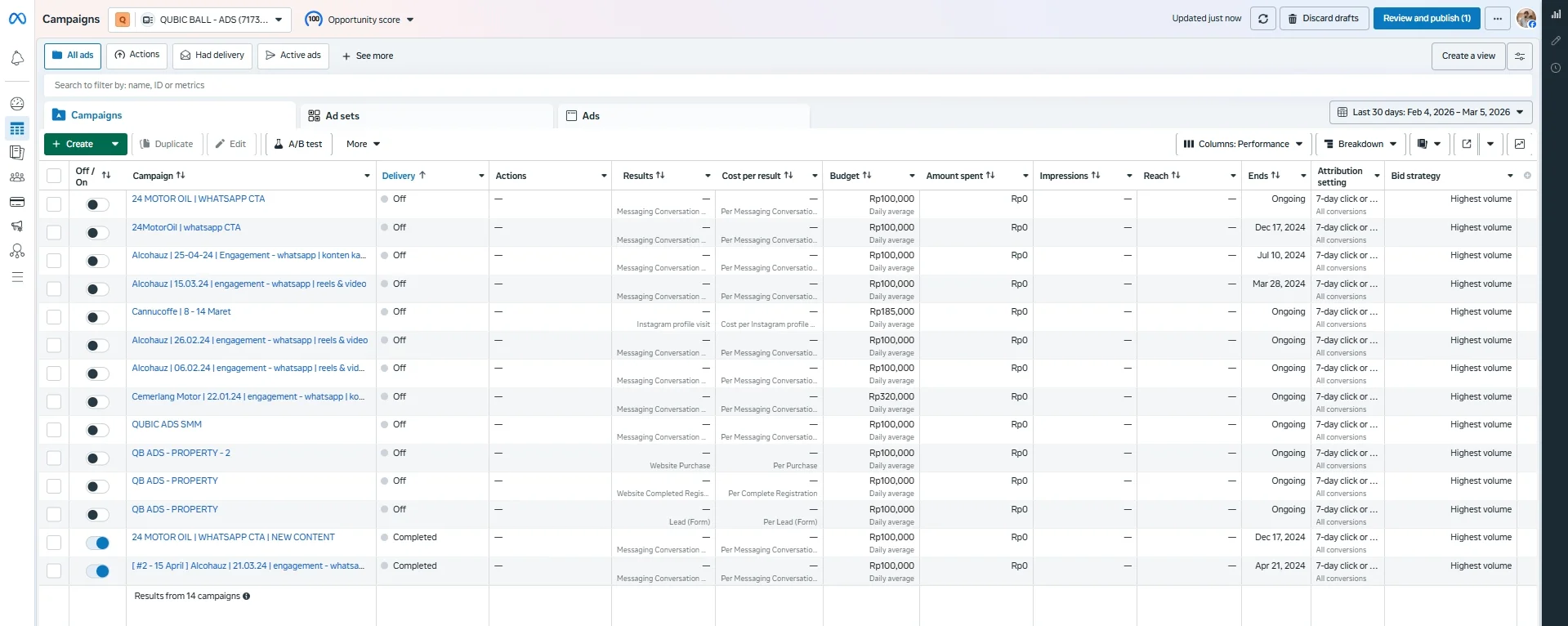The image size is (1568, 626).
Task: Toggle off 24 MOTOR OIL NEW CONTENT campaign
Action: click(x=97, y=543)
